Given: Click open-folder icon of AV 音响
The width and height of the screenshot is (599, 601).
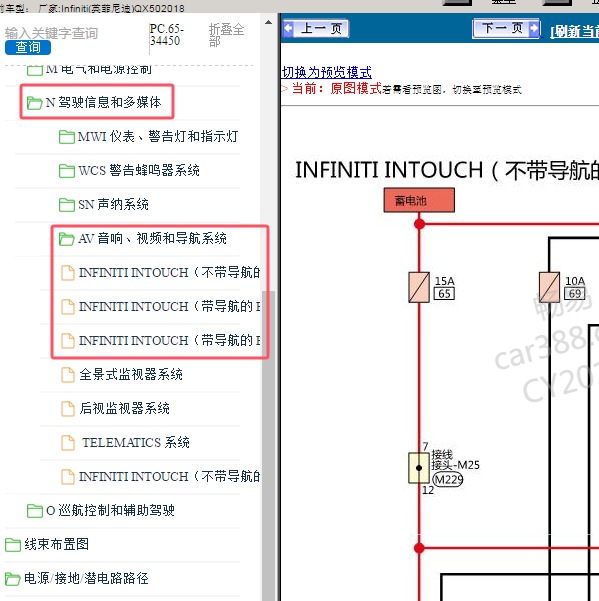Looking at the screenshot, I should point(67,239).
